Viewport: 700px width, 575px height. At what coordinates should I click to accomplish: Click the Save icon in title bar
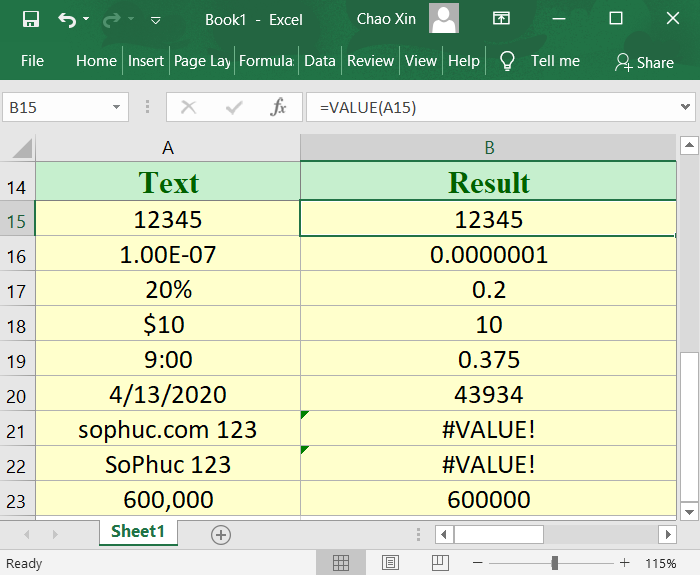(30, 19)
